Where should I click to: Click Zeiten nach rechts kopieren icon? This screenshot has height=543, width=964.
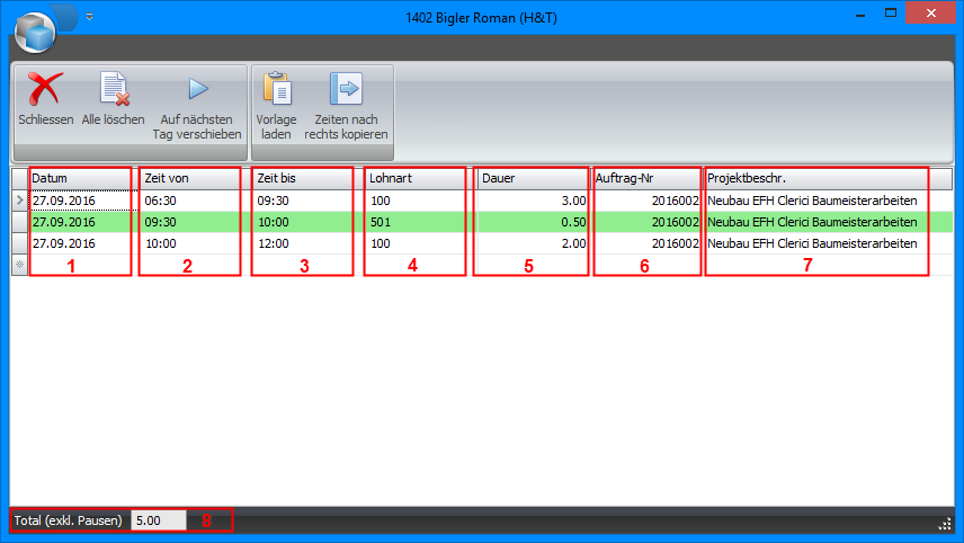346,89
